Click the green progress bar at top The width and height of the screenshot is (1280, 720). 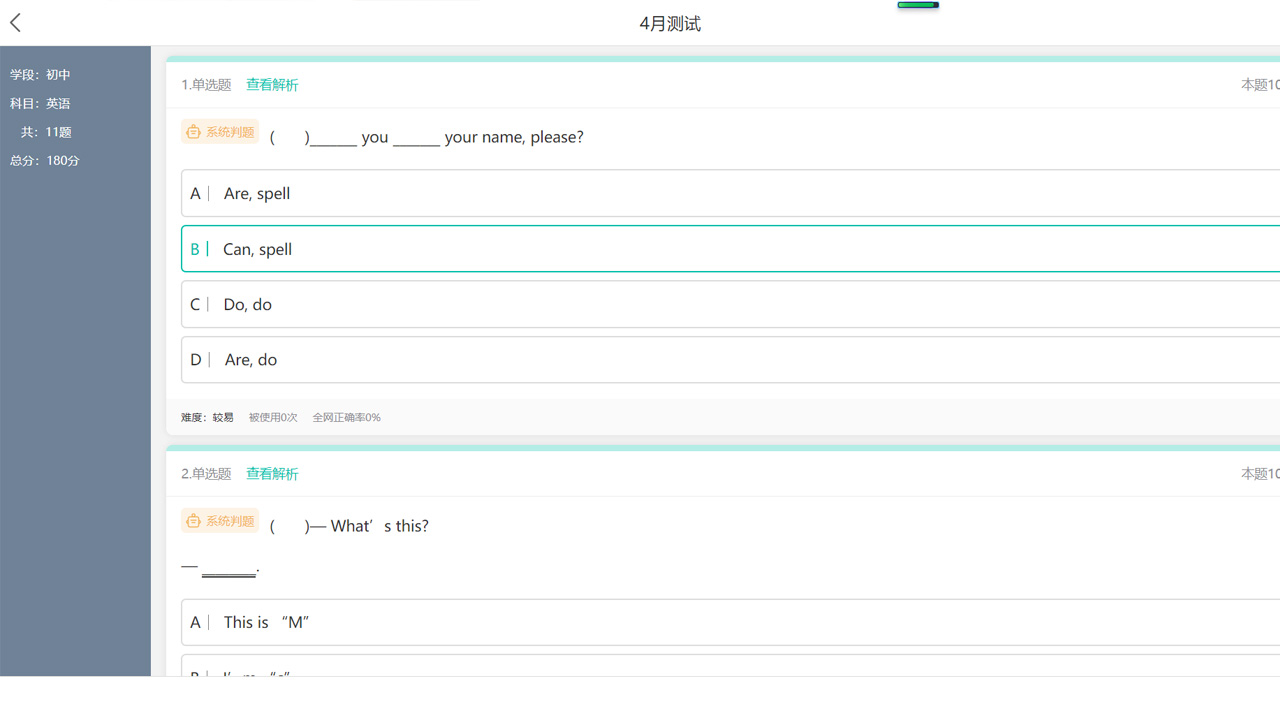917,5
